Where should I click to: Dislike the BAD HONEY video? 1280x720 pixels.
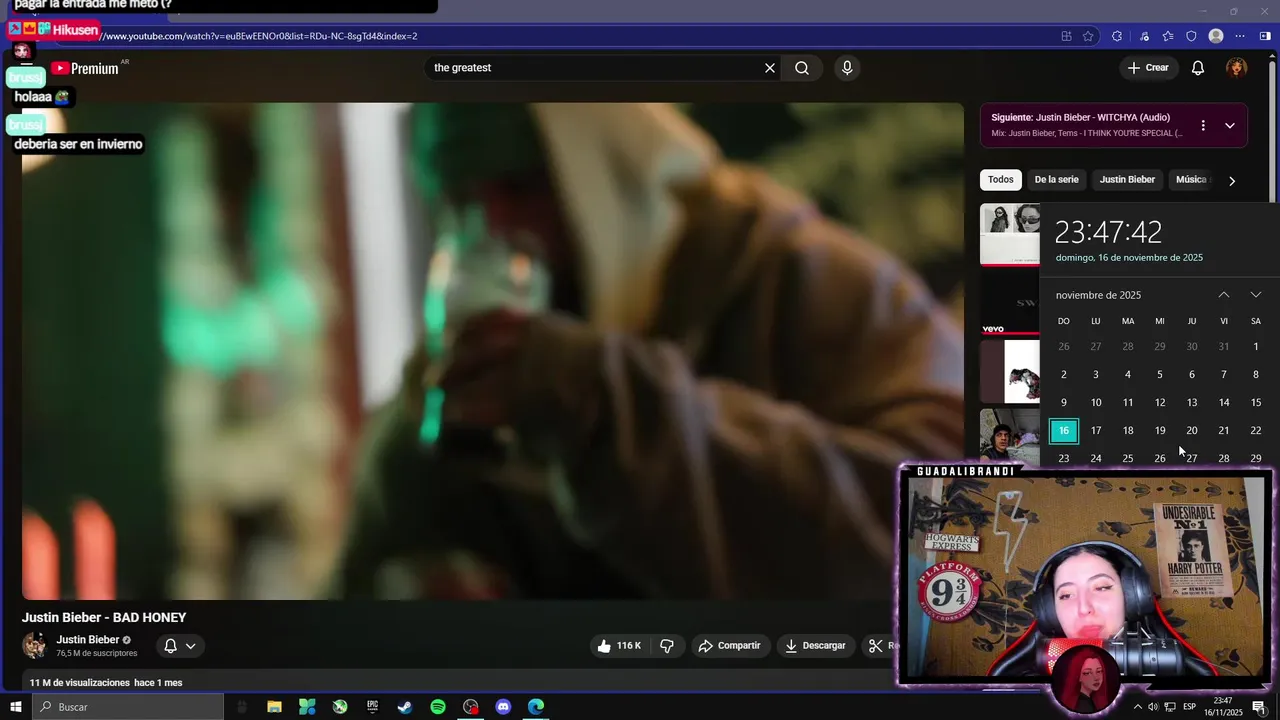[x=667, y=646]
